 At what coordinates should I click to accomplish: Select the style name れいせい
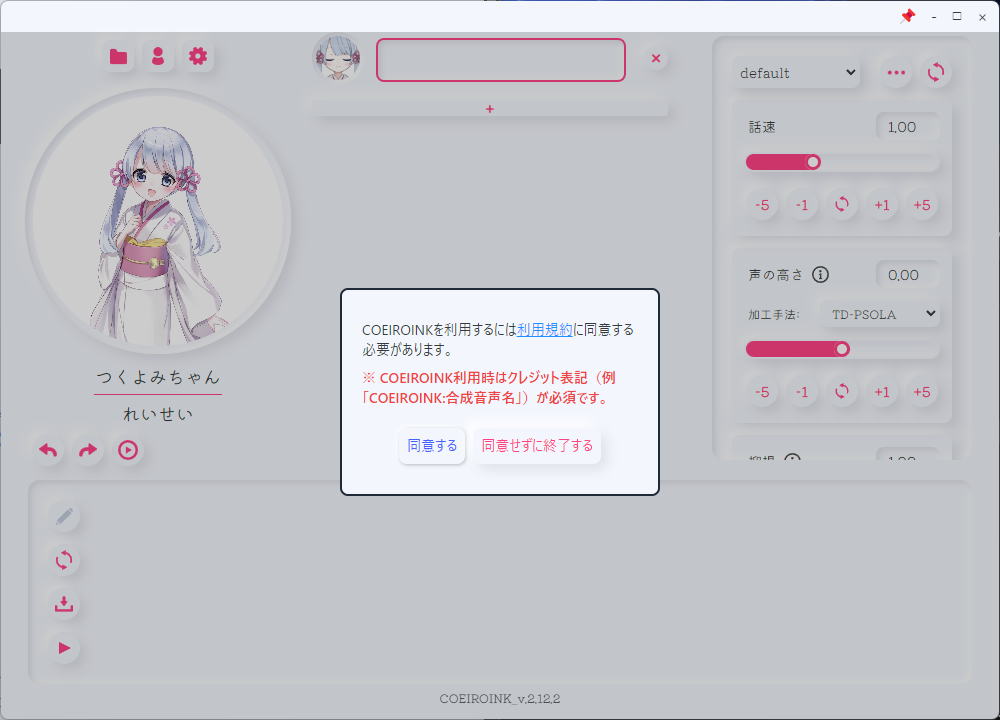(158, 415)
